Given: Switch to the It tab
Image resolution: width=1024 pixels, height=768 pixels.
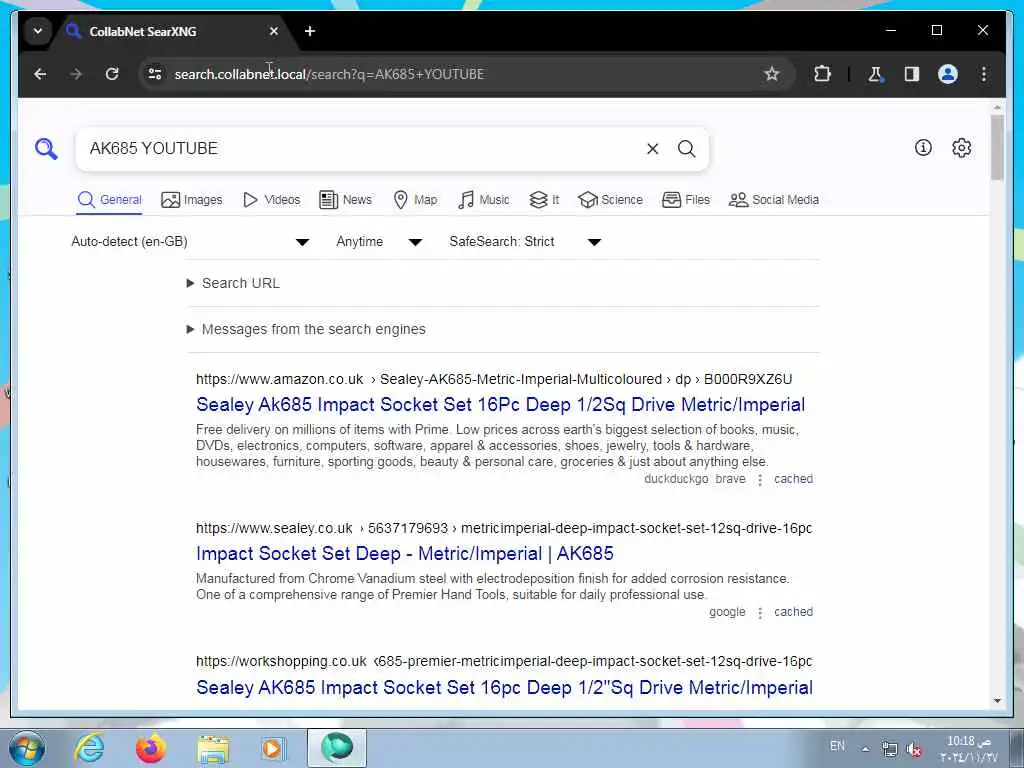Looking at the screenshot, I should (x=544, y=200).
